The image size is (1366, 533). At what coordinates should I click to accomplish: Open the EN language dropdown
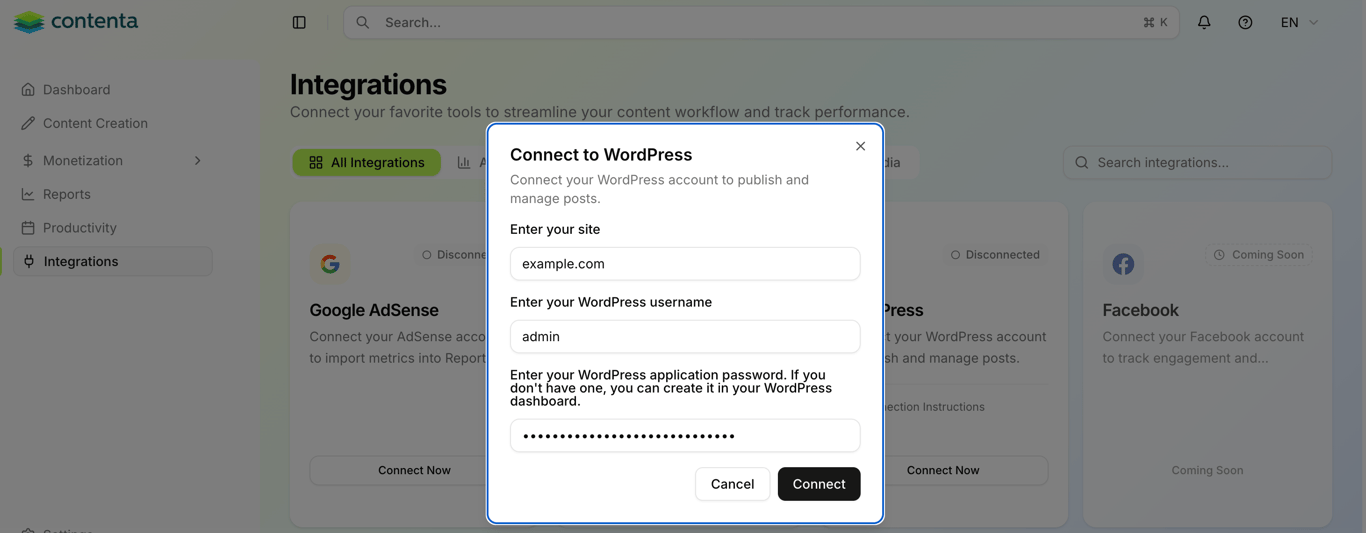[x=1299, y=22]
